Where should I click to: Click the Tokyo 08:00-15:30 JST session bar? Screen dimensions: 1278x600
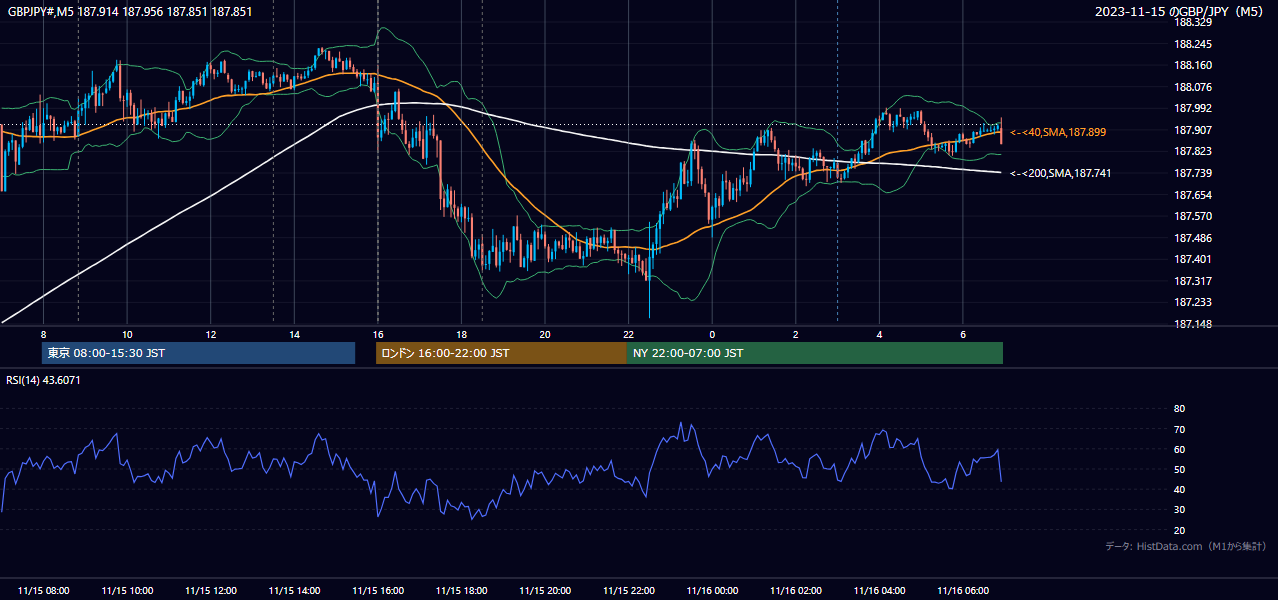click(198, 353)
